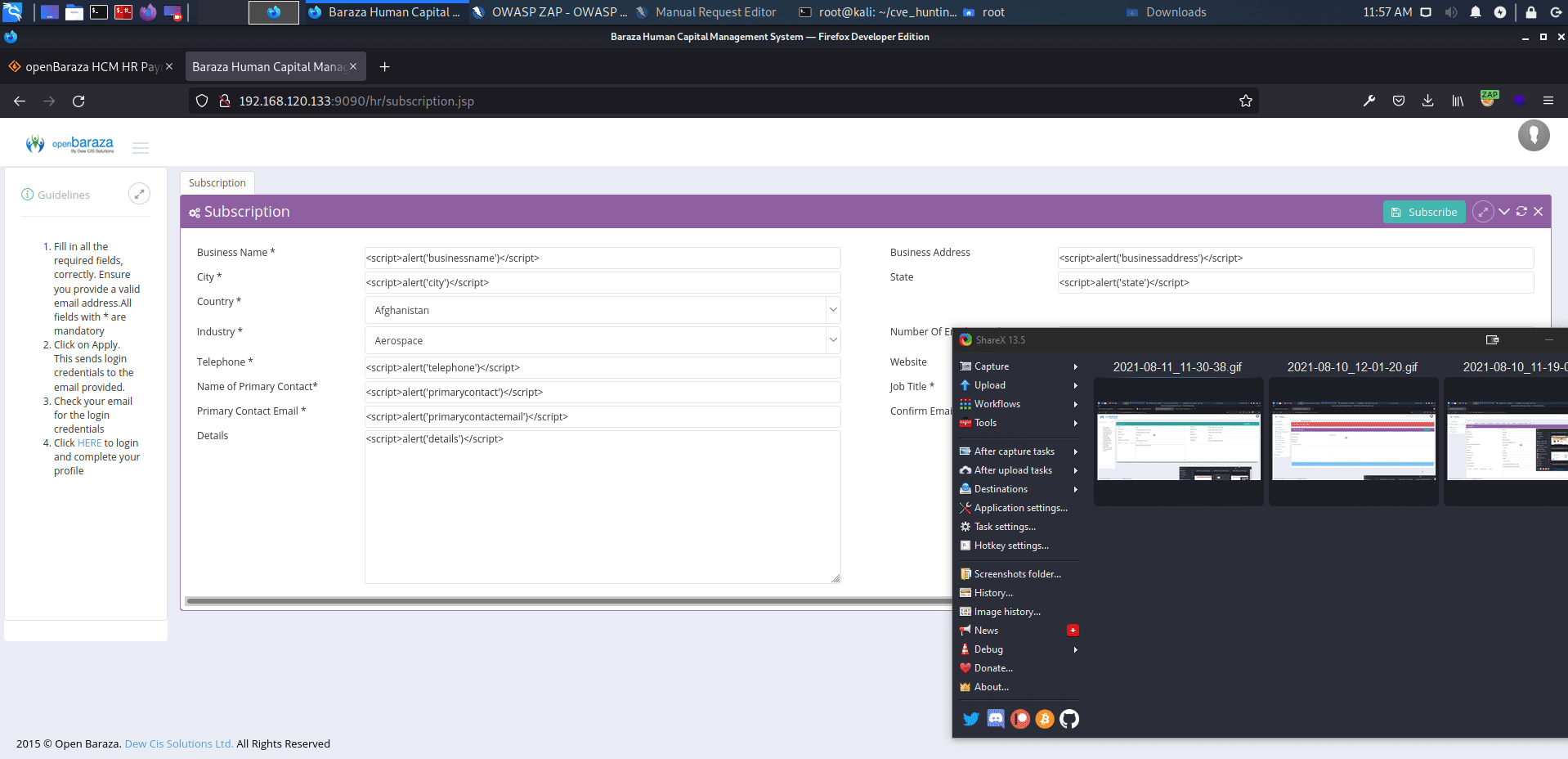Open ShareX Patreon link
Image resolution: width=1568 pixels, height=759 pixels.
click(1020, 719)
